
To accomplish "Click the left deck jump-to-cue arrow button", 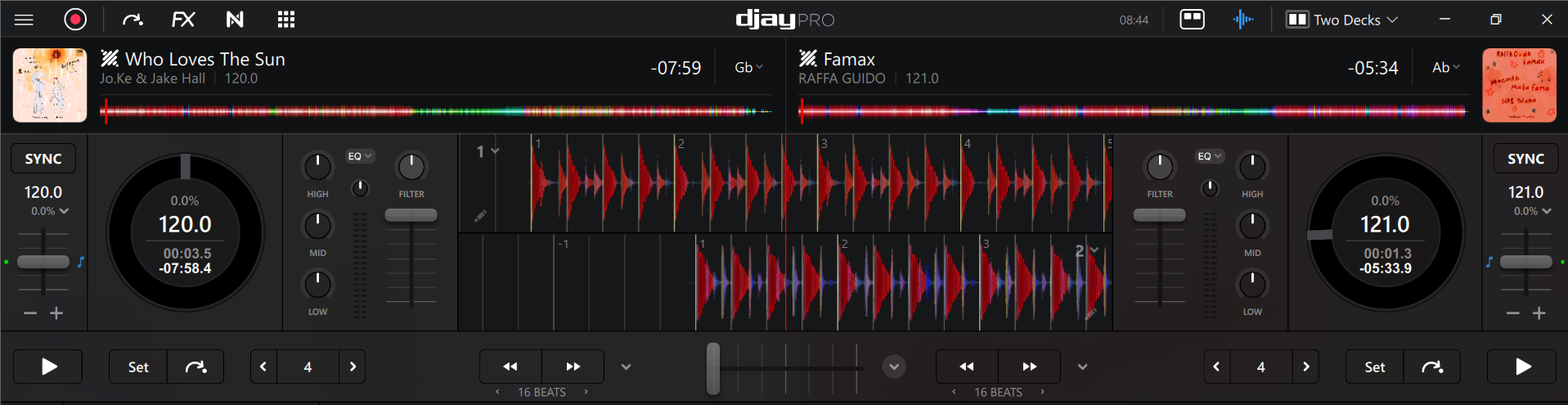I will tap(195, 367).
